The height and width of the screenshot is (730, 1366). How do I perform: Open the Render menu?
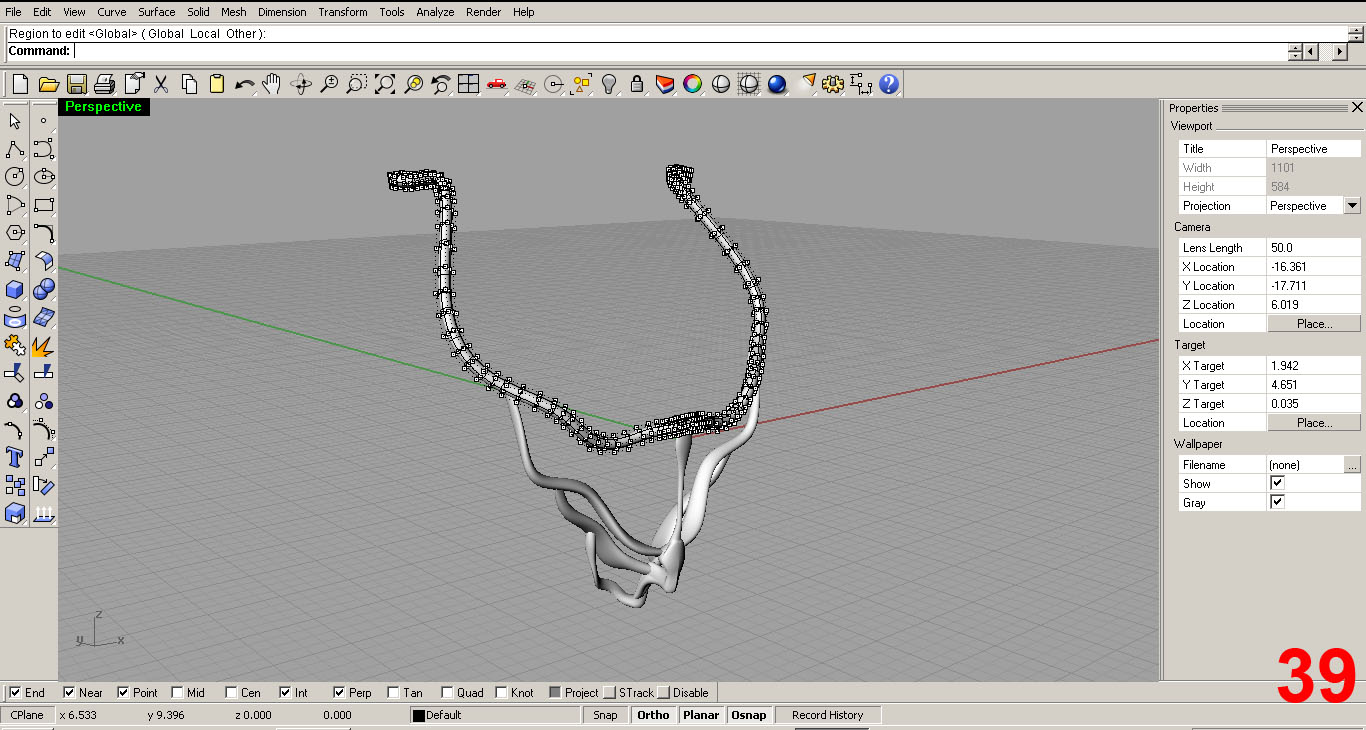[x=484, y=12]
